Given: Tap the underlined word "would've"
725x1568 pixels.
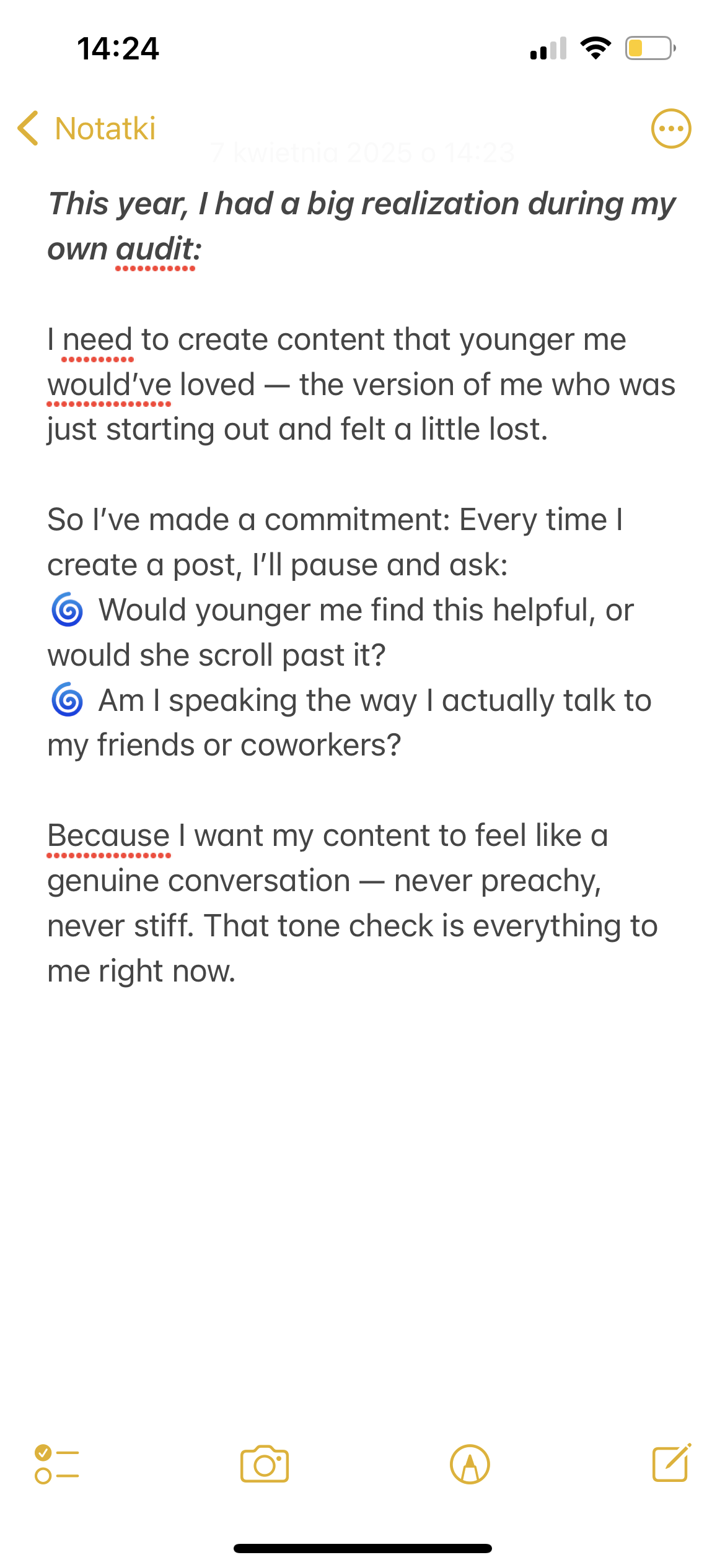Looking at the screenshot, I should click(109, 385).
